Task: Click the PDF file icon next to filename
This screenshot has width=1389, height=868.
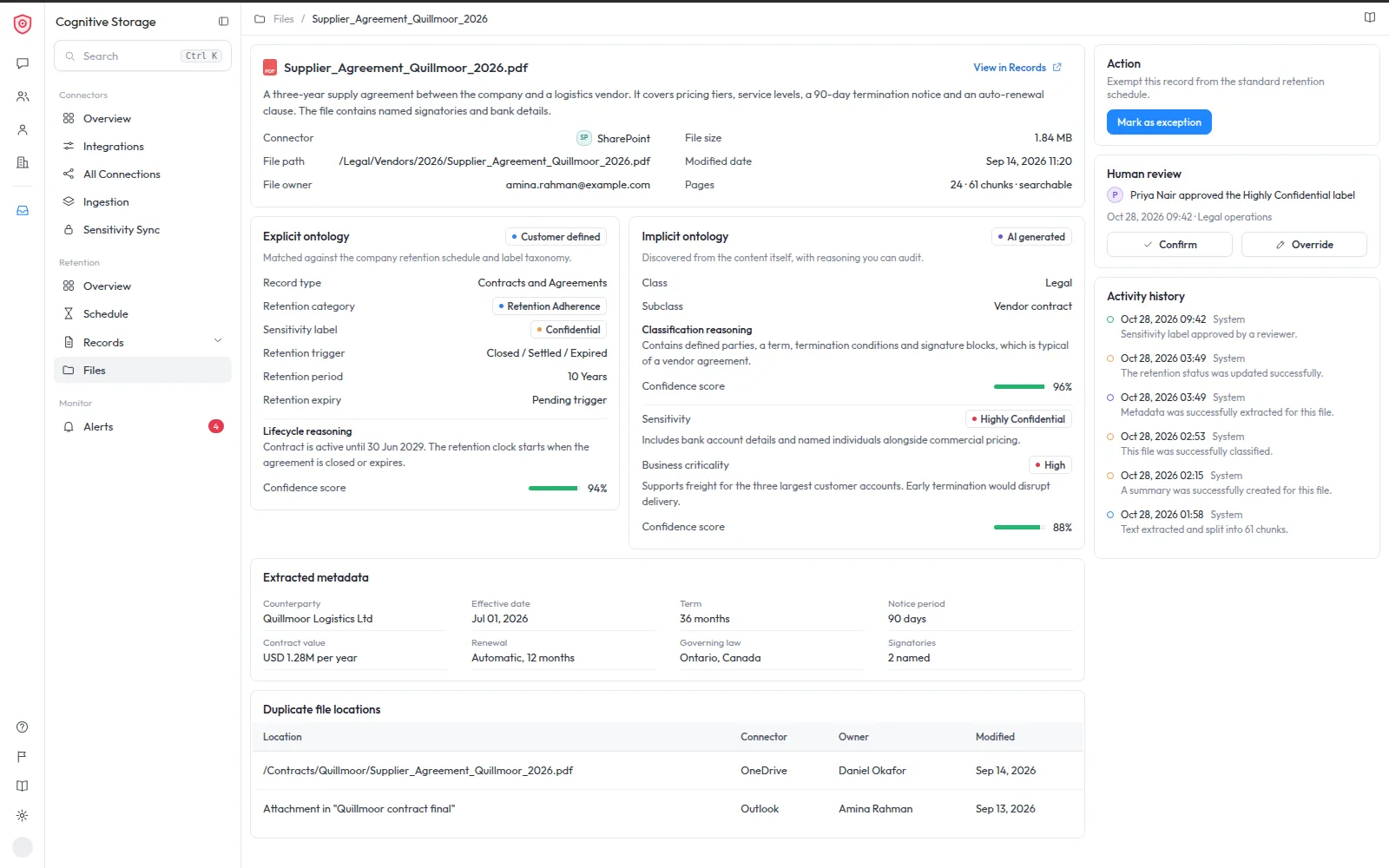Action: (x=270, y=68)
